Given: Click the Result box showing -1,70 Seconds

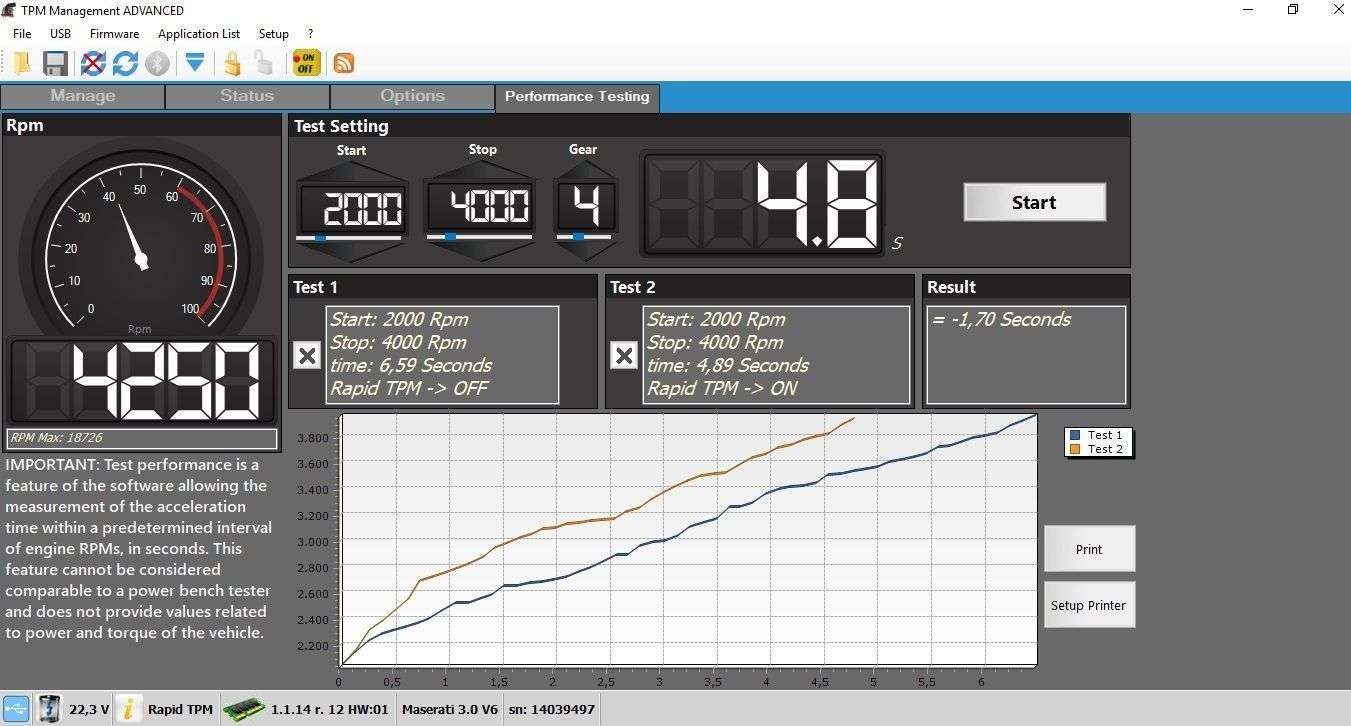Looking at the screenshot, I should (x=1027, y=355).
